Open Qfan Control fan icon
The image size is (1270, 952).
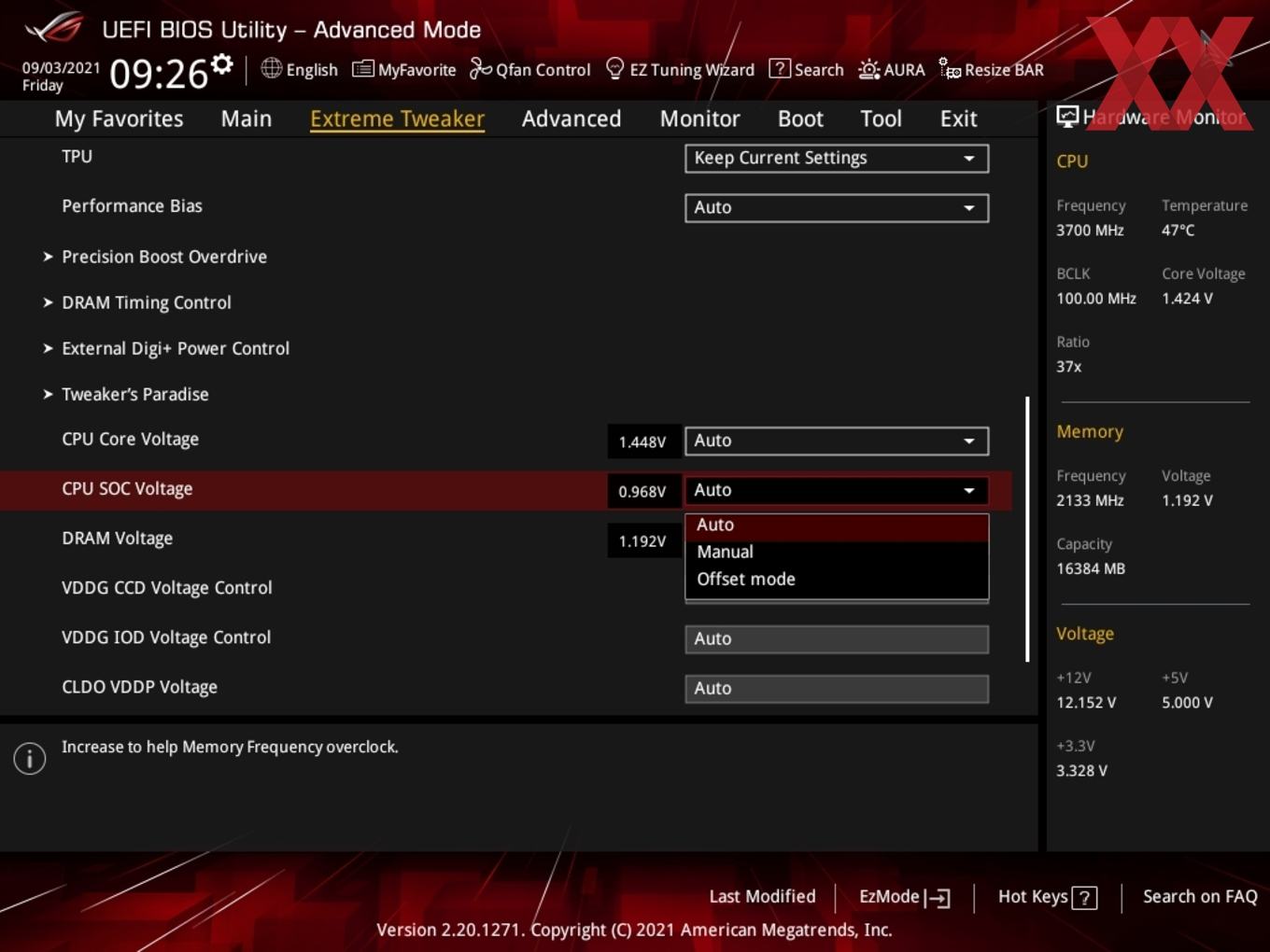pos(480,68)
